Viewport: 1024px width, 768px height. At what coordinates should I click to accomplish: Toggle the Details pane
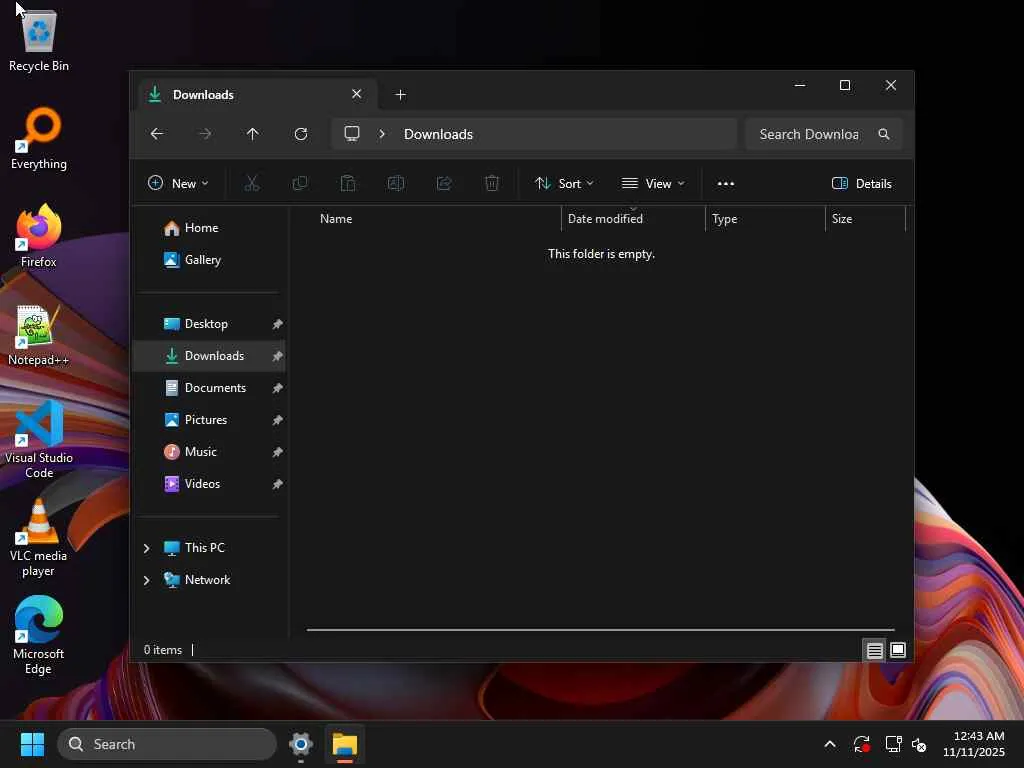click(861, 183)
